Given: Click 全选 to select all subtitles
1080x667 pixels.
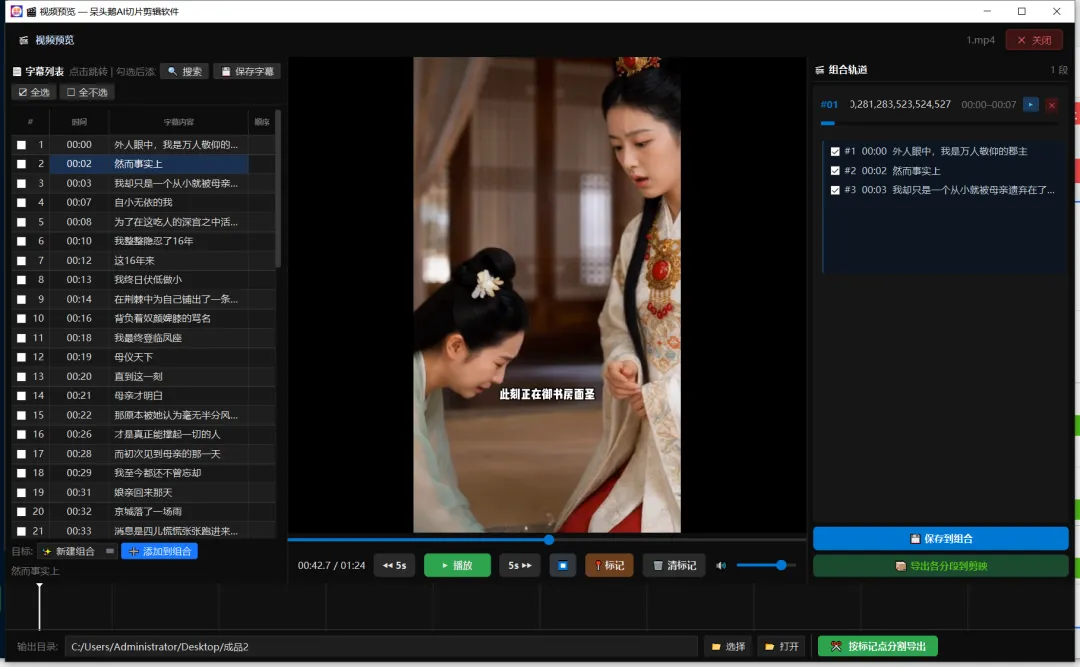Looking at the screenshot, I should (x=34, y=92).
